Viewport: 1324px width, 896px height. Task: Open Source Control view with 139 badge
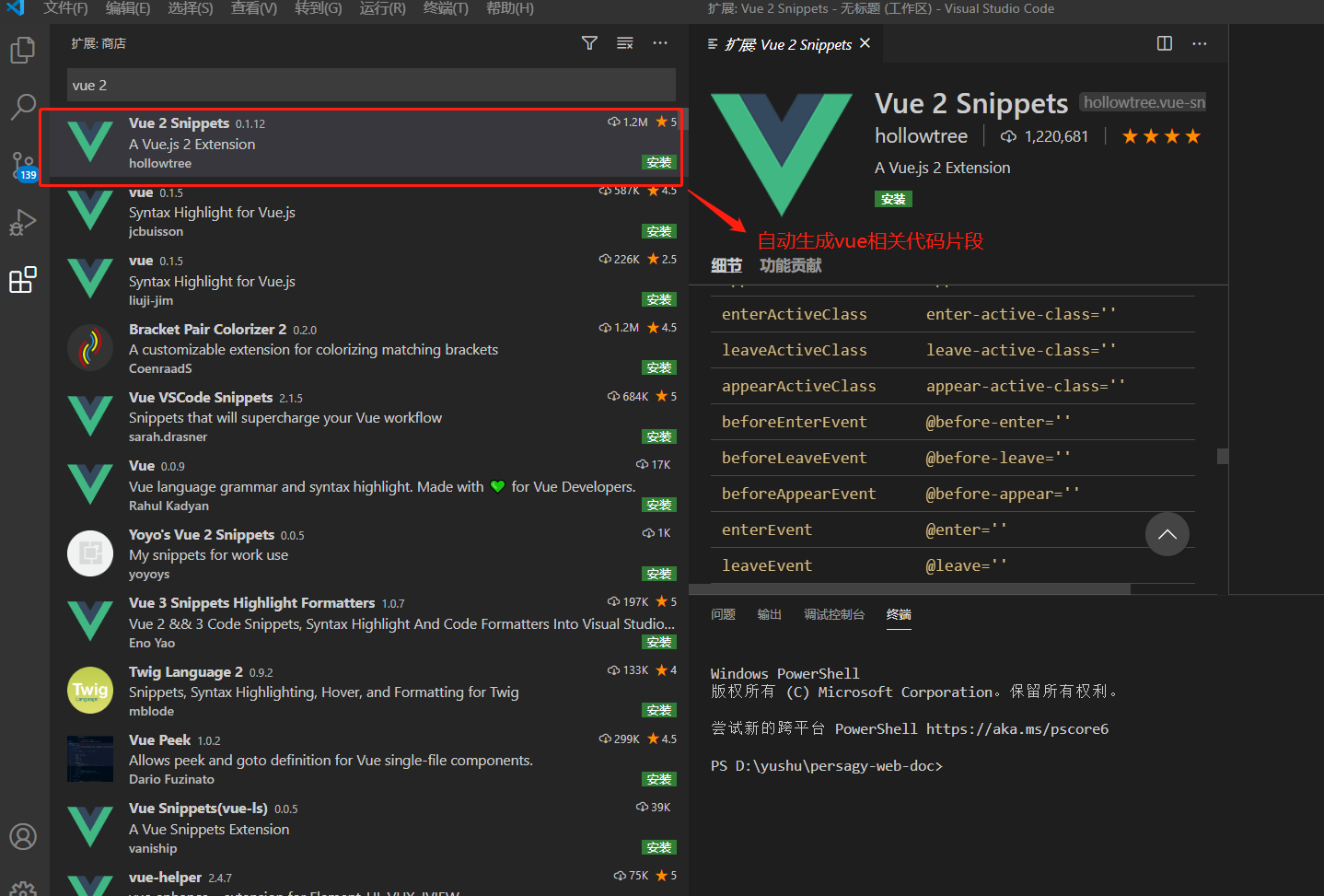(x=23, y=167)
